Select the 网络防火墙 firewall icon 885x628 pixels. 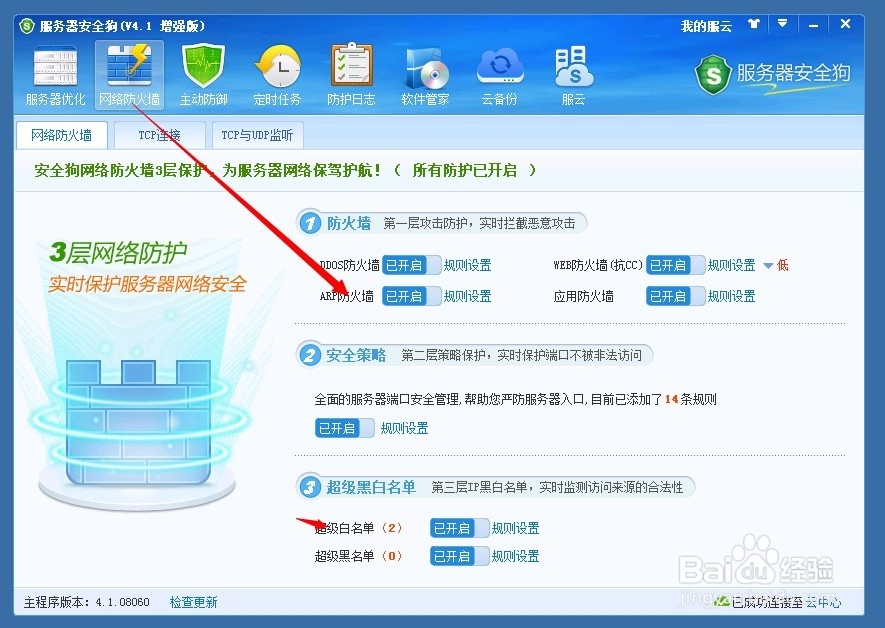(x=129, y=76)
